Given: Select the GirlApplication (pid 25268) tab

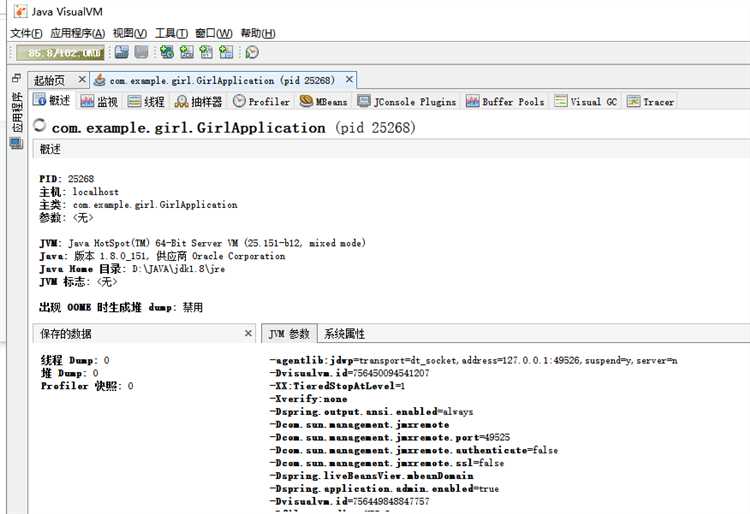Looking at the screenshot, I should pos(222,80).
